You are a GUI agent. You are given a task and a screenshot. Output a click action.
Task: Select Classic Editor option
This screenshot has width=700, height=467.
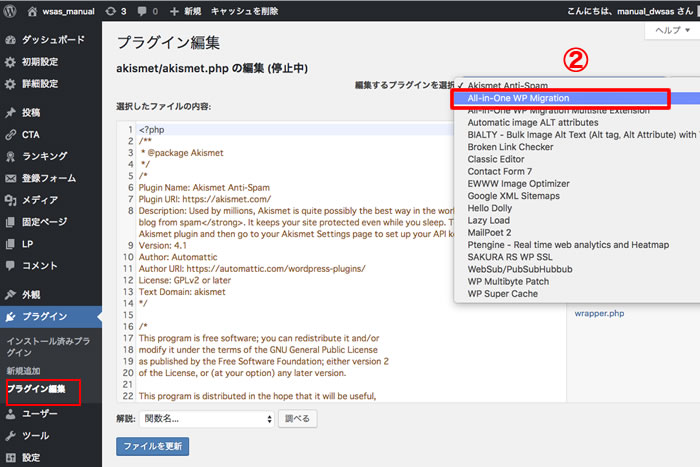tap(577, 159)
